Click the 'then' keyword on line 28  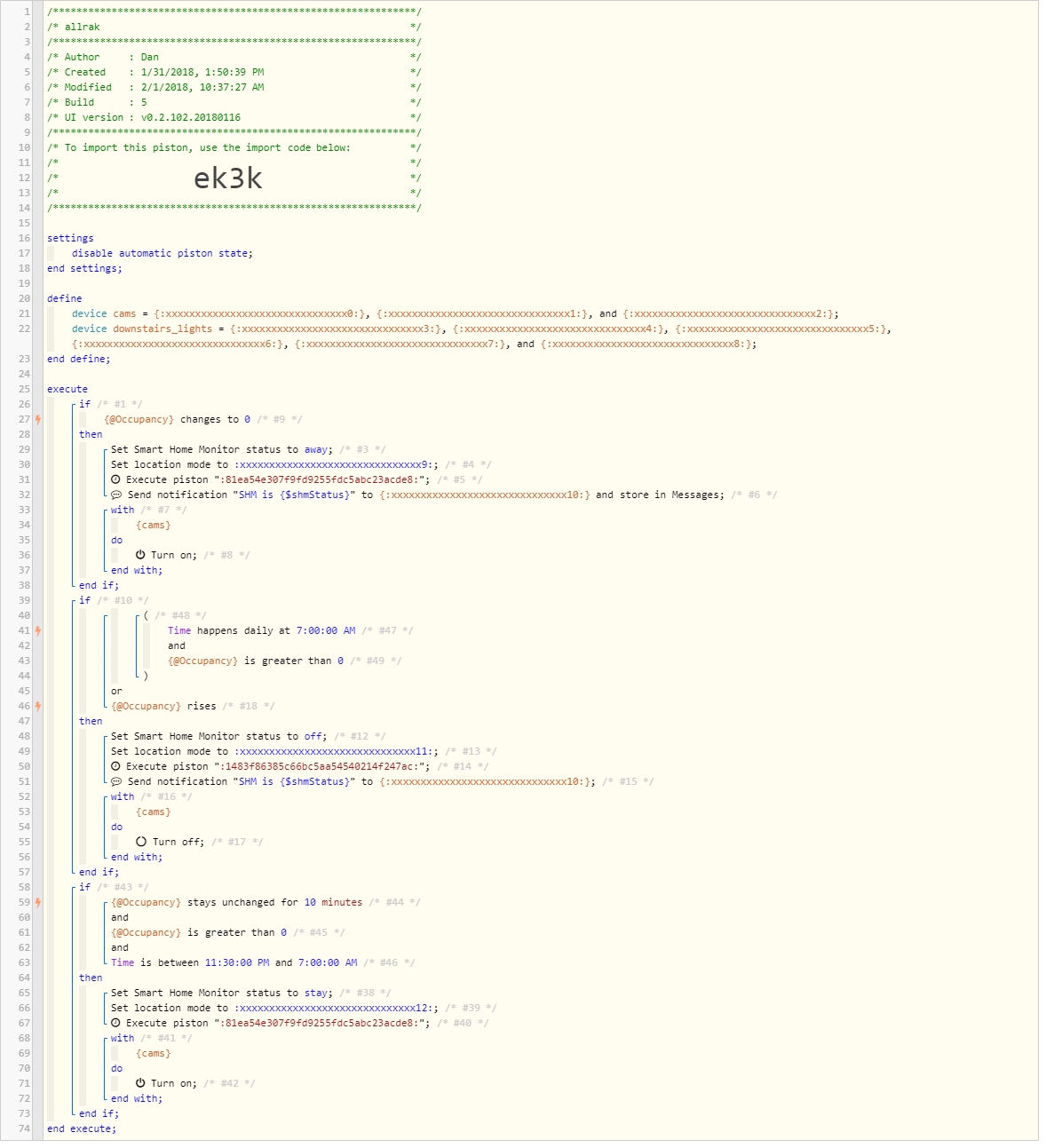(91, 434)
